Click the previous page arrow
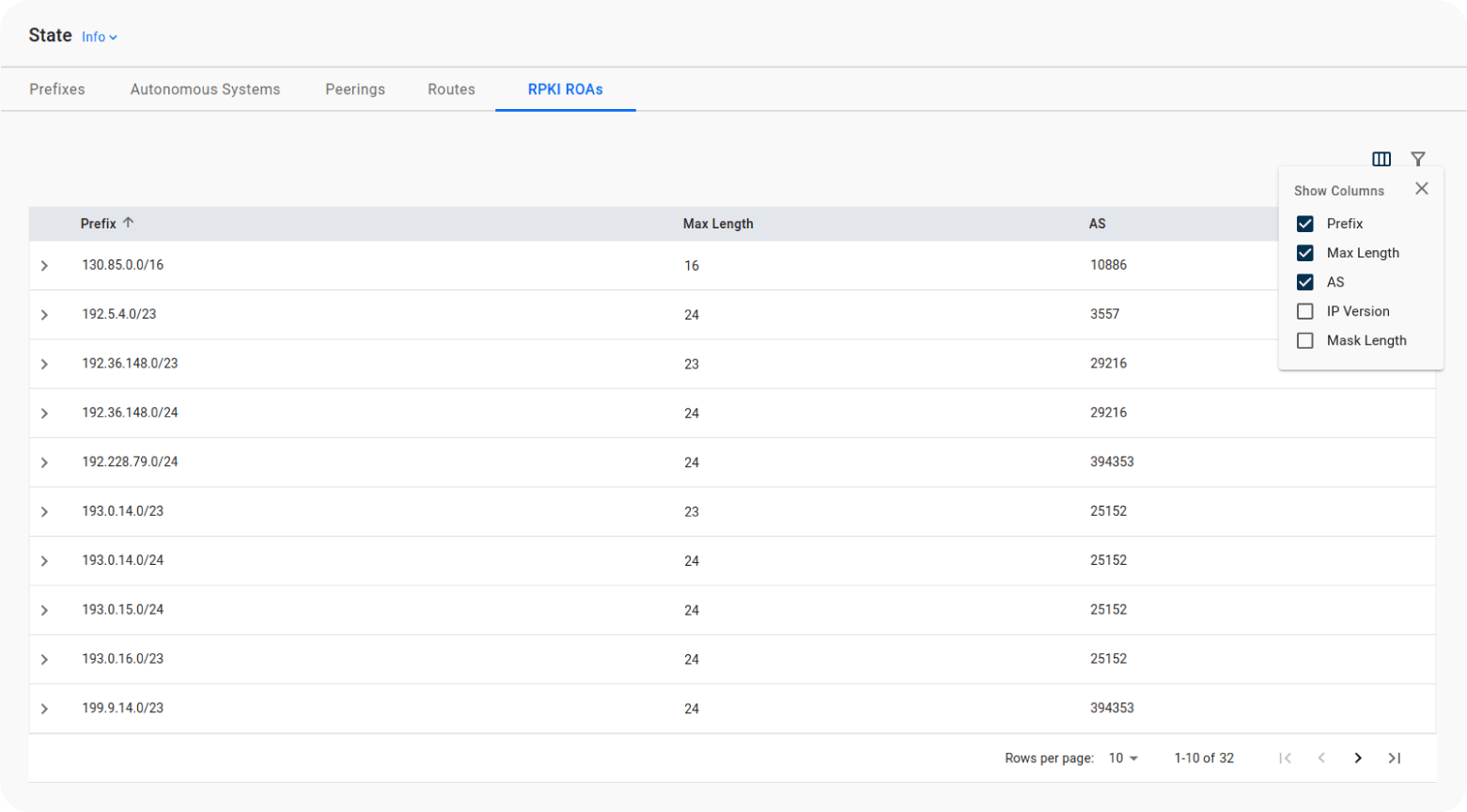This screenshot has height=812, width=1467. click(x=1321, y=758)
